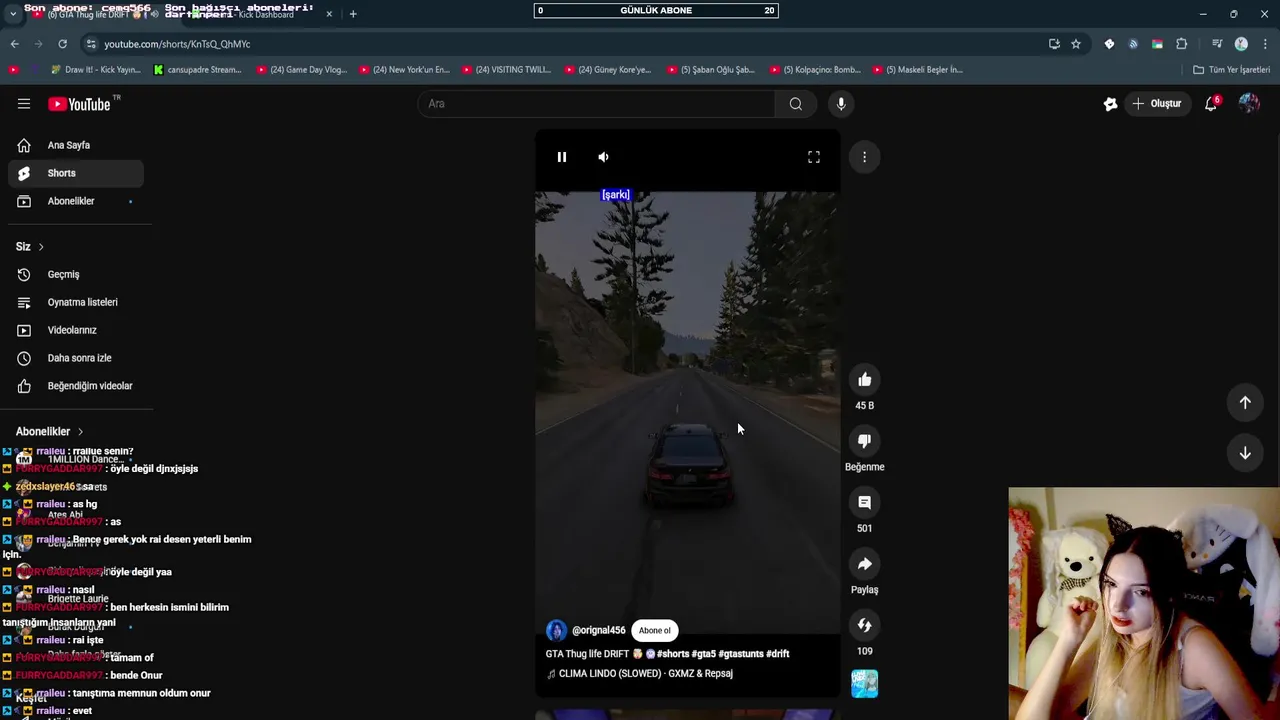The width and height of the screenshot is (1280, 720).
Task: Open Beğendiğim videolar
Action: click(x=76, y=386)
